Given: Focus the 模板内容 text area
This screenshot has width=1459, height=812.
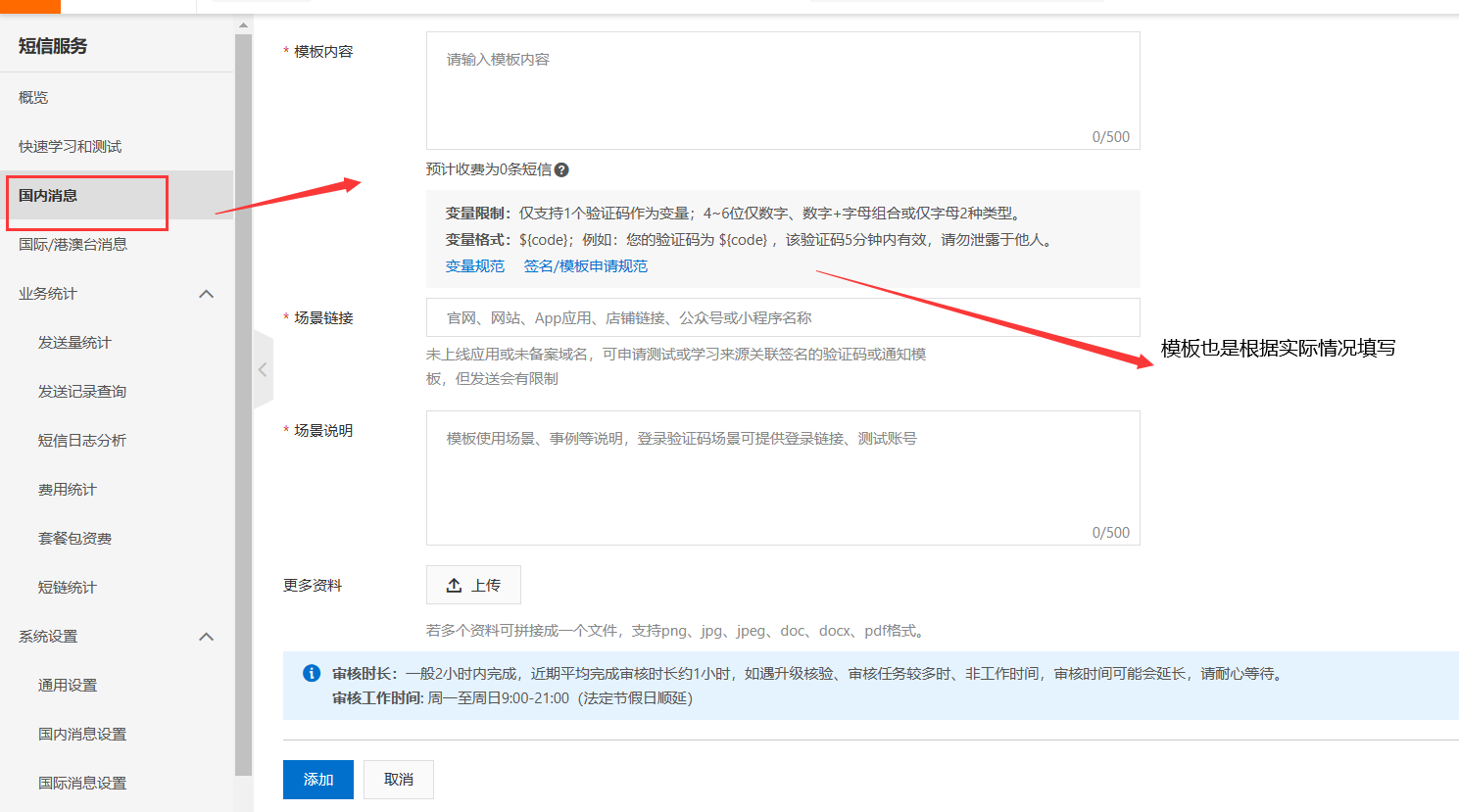Looking at the screenshot, I should coord(783,91).
